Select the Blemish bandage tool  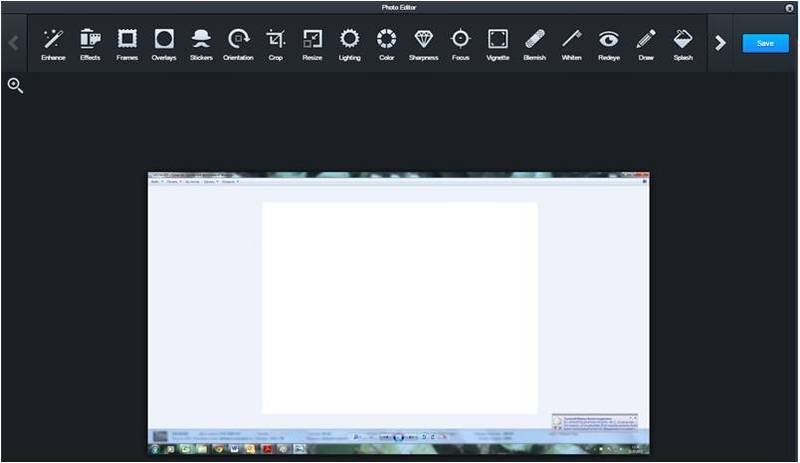click(535, 41)
